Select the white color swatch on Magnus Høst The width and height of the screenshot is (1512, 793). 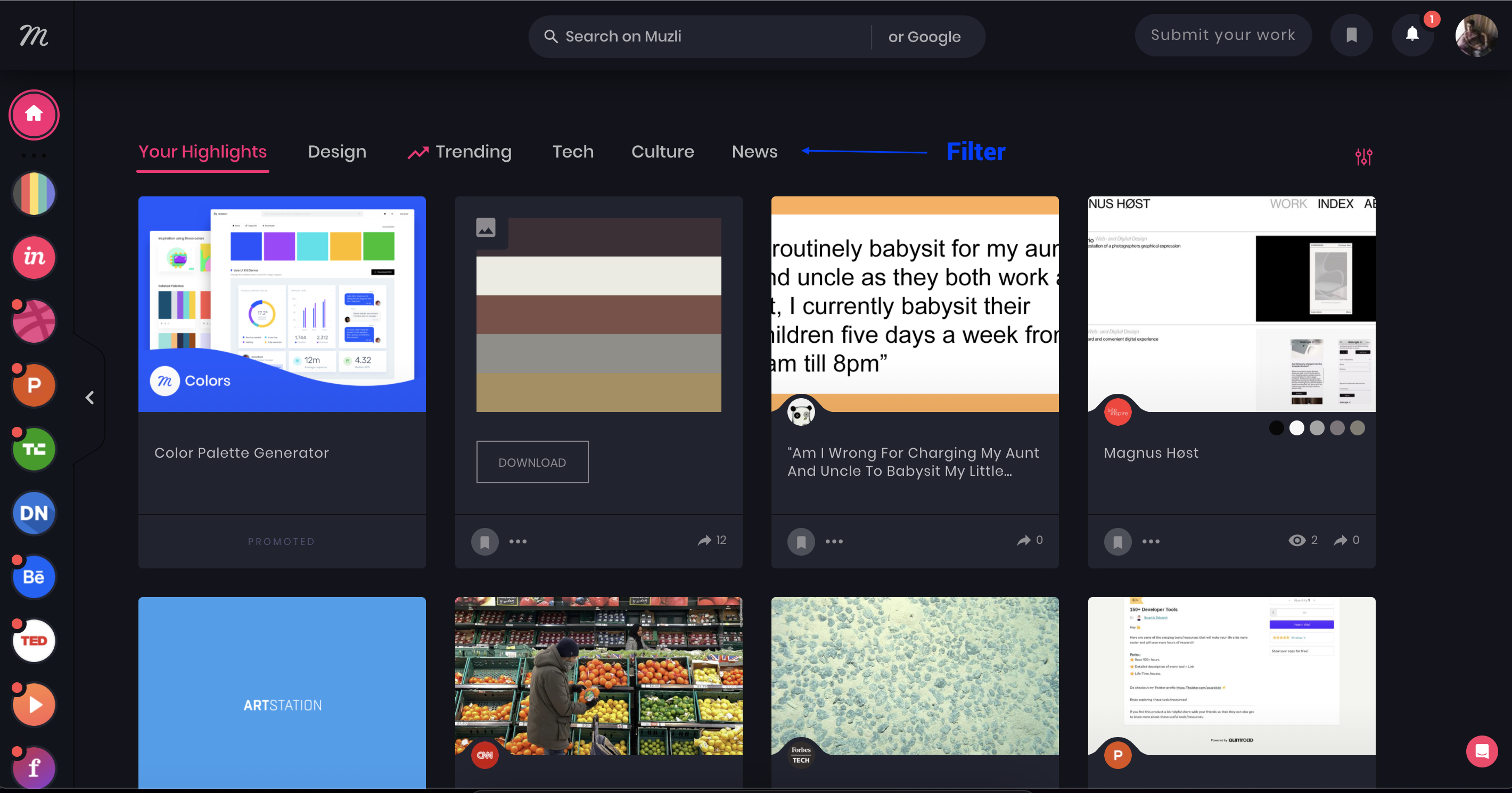click(1296, 428)
